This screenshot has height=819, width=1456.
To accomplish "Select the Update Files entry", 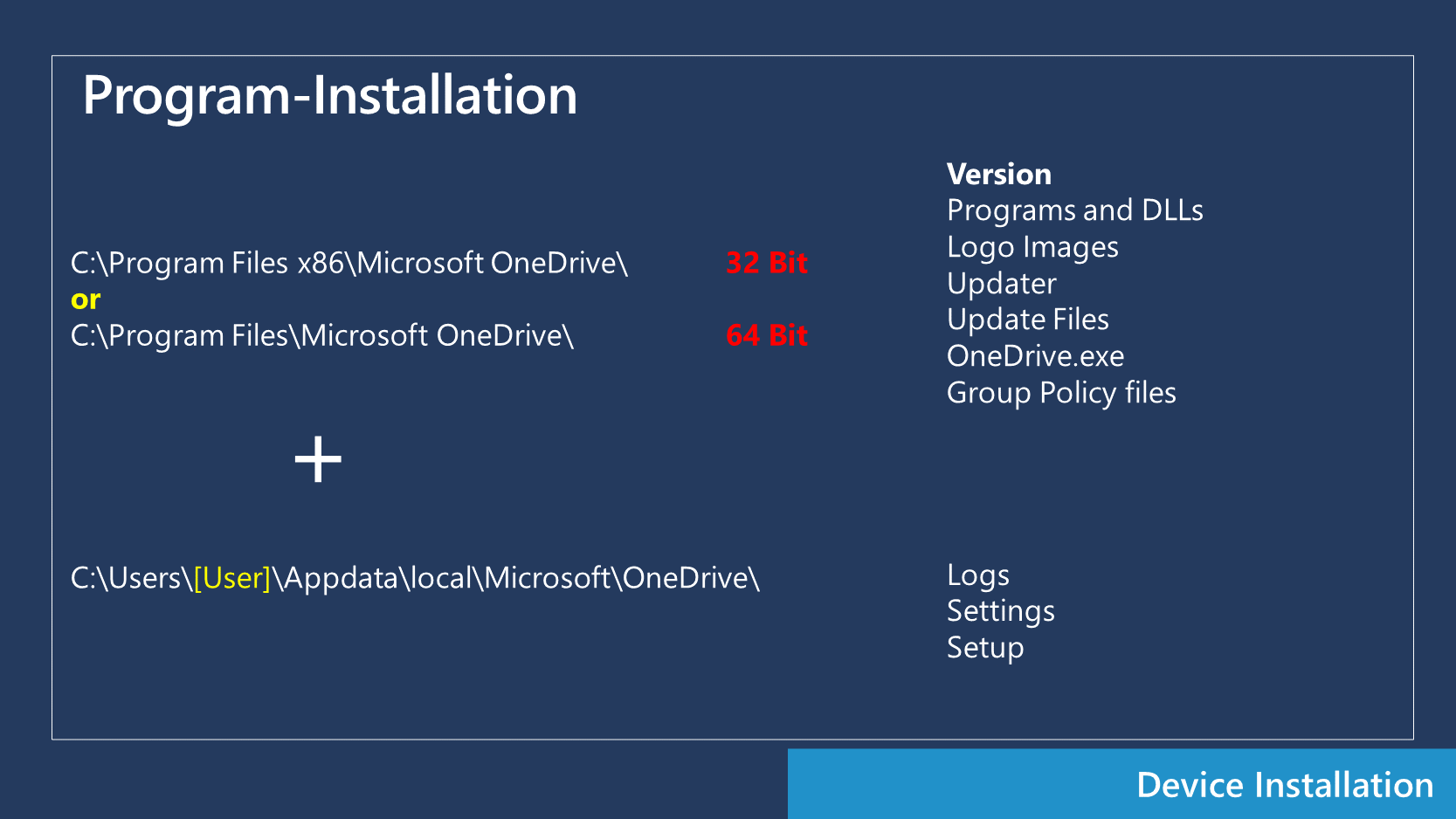I will tap(1027, 320).
